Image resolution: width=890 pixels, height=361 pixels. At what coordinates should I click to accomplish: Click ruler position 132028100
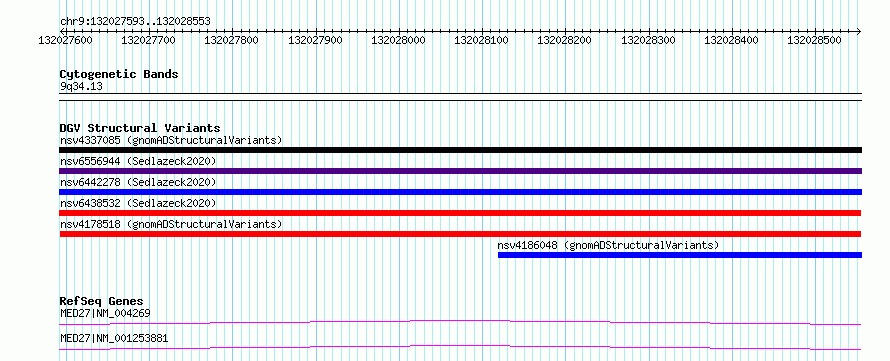(x=482, y=40)
